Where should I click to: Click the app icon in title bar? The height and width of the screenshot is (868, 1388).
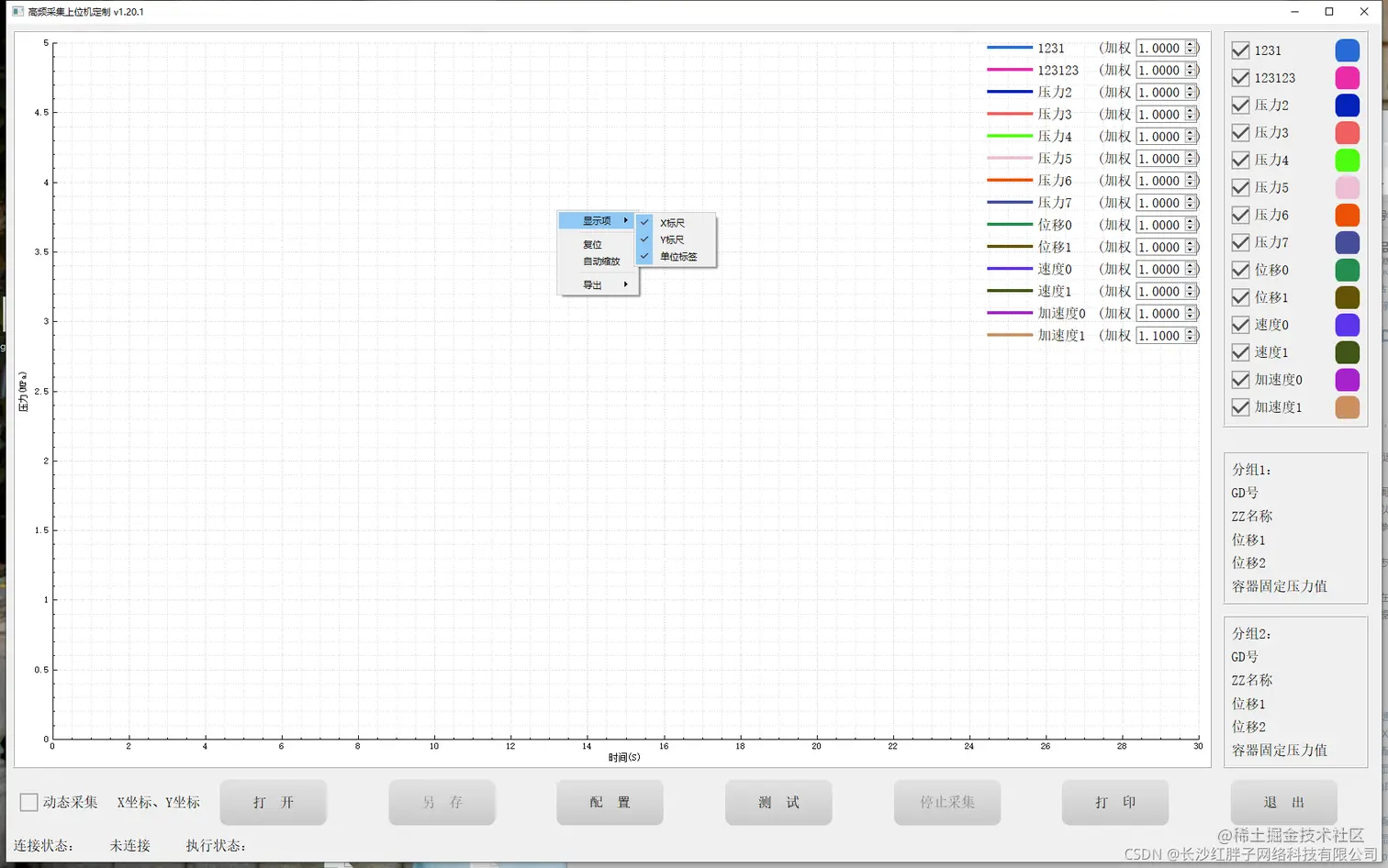point(17,12)
